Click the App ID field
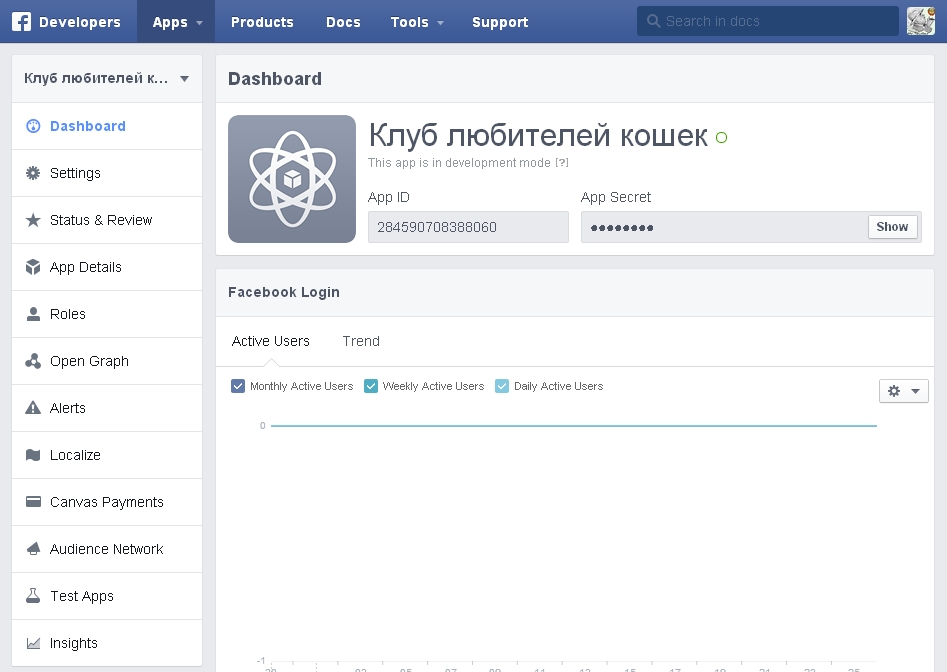The height and width of the screenshot is (672, 947). click(x=468, y=227)
